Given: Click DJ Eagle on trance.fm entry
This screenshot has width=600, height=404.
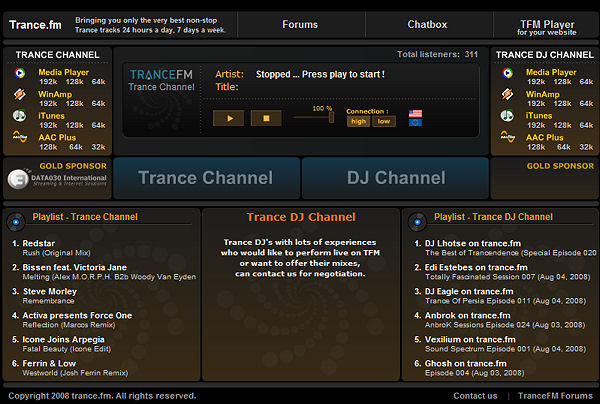Looking at the screenshot, I should pos(469,292).
